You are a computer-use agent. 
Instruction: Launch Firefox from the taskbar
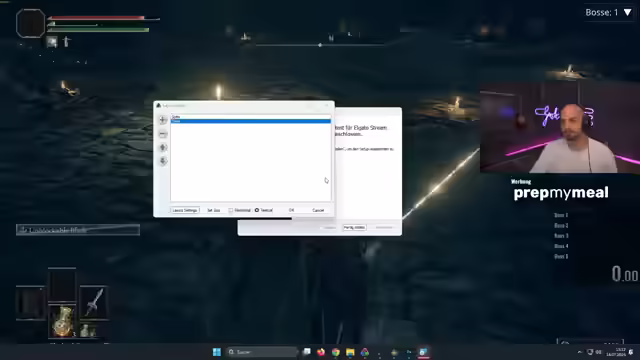tap(321, 352)
